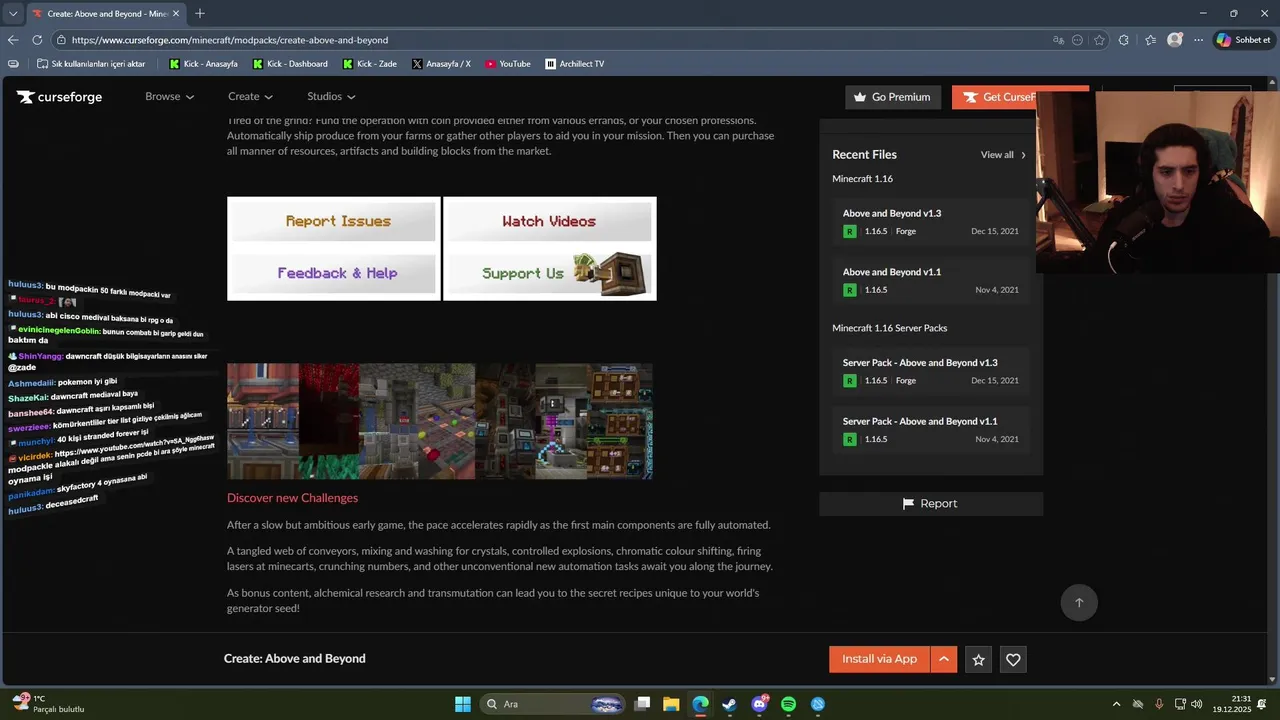Open the Browse dropdown menu
The image size is (1280, 720).
(169, 97)
